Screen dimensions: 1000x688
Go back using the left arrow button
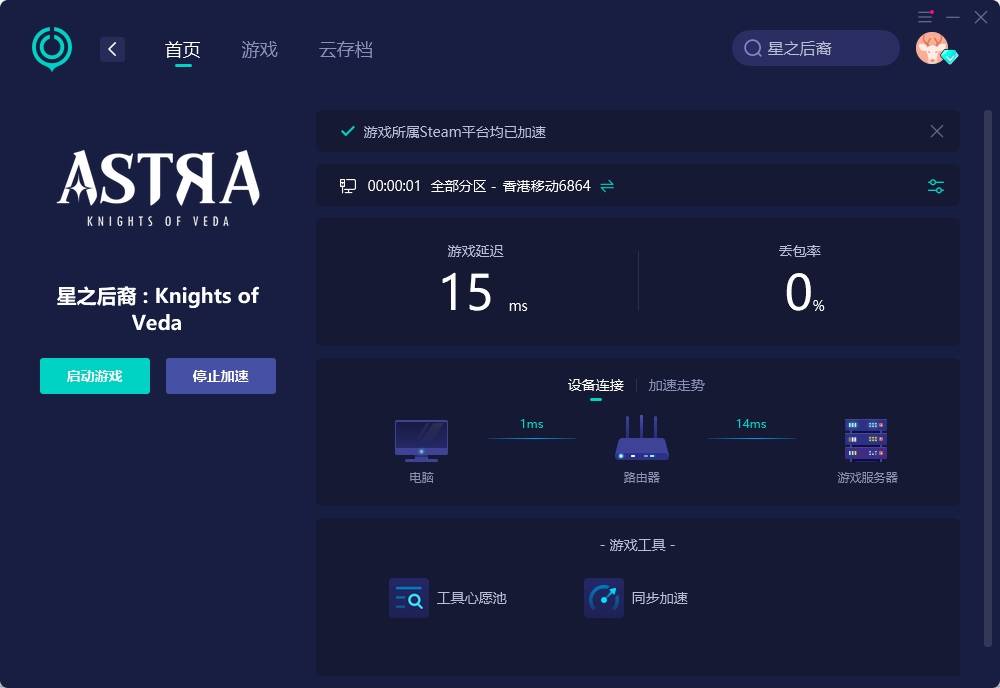(112, 49)
